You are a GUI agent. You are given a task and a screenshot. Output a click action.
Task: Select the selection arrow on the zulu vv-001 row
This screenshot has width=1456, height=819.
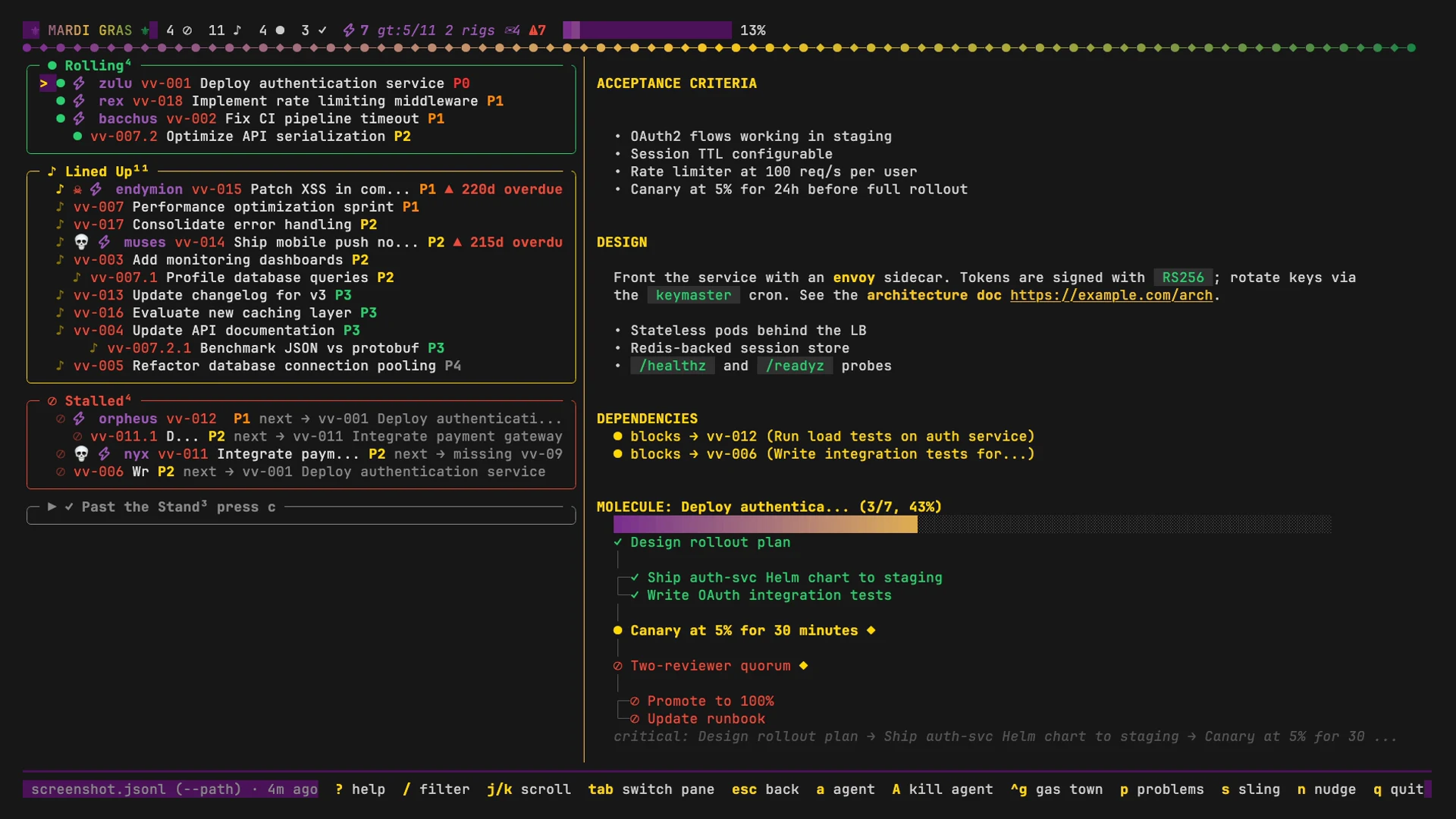[44, 83]
